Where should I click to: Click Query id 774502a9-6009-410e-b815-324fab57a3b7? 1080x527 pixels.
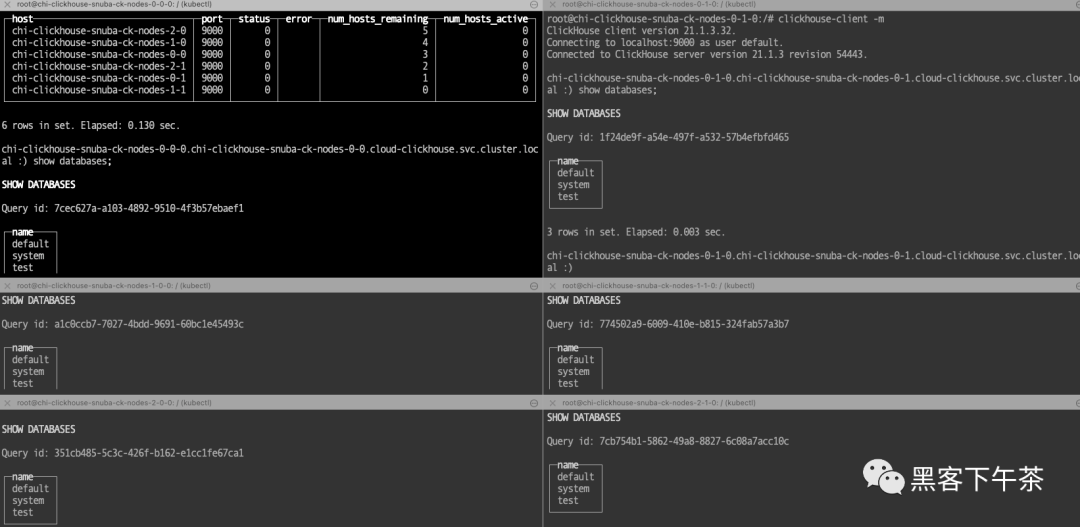click(x=668, y=324)
